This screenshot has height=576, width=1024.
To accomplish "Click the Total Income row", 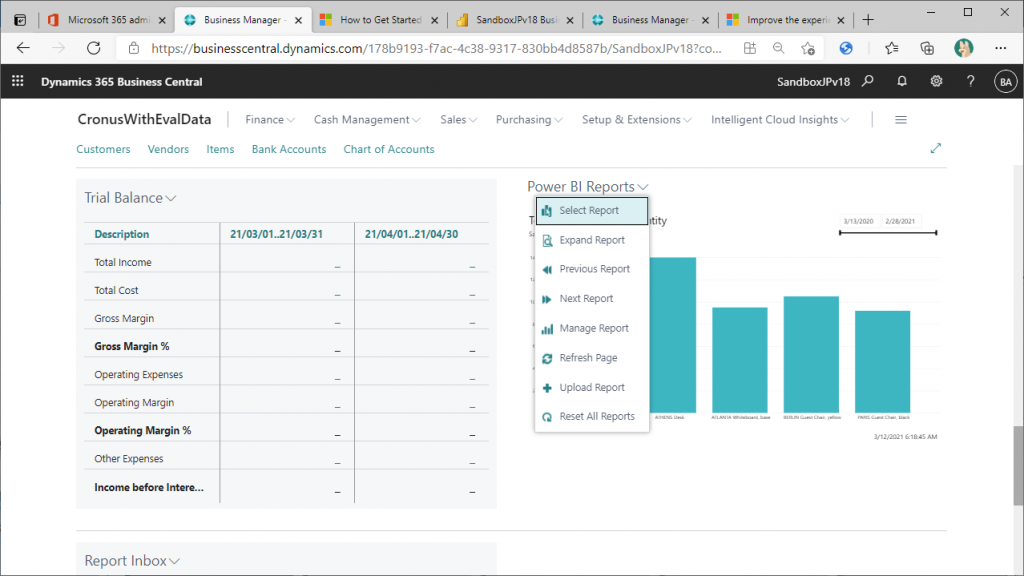I will pyautogui.click(x=286, y=262).
